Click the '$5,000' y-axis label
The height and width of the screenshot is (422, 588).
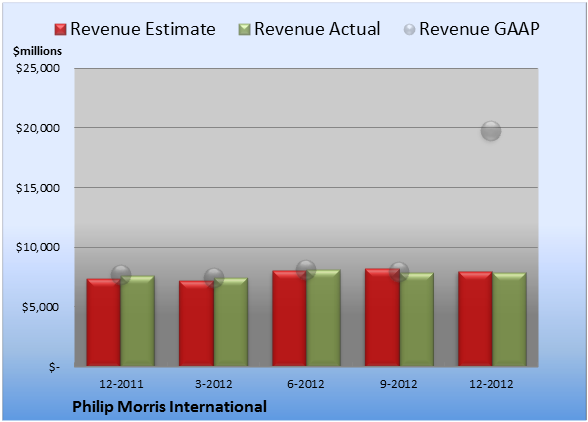click(40, 307)
